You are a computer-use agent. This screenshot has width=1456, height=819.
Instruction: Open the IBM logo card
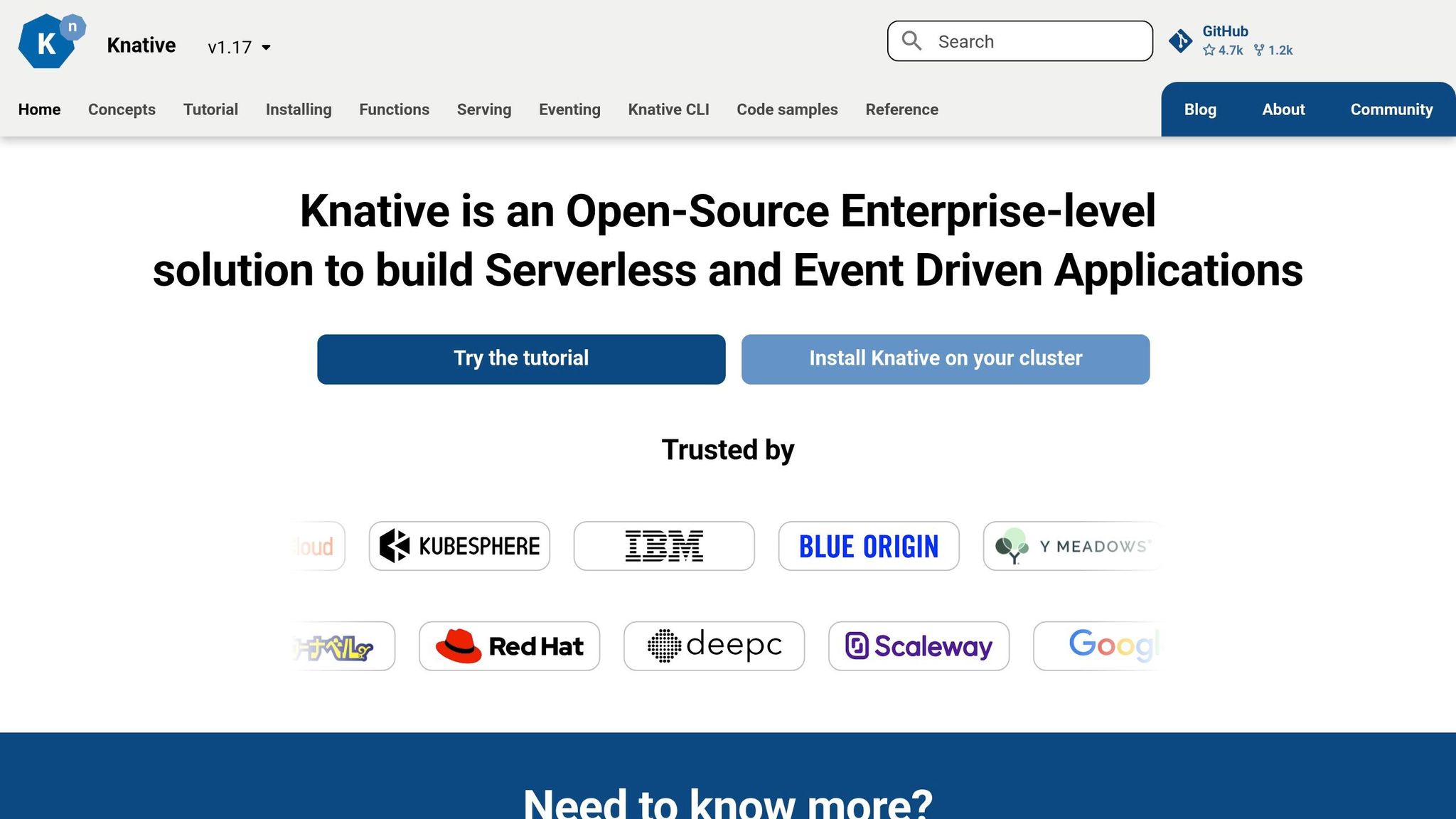pyautogui.click(x=664, y=546)
